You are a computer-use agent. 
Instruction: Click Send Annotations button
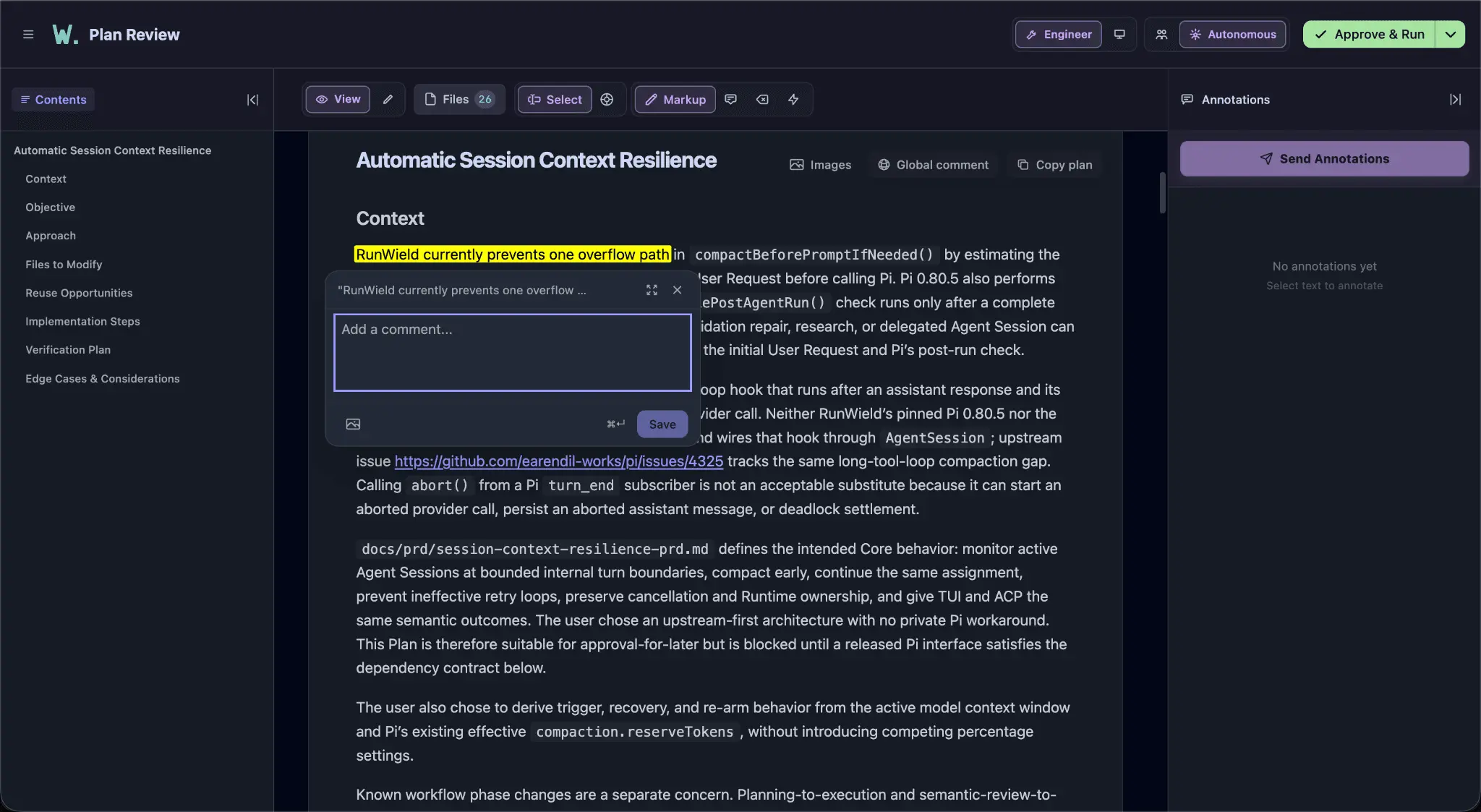[x=1324, y=158]
